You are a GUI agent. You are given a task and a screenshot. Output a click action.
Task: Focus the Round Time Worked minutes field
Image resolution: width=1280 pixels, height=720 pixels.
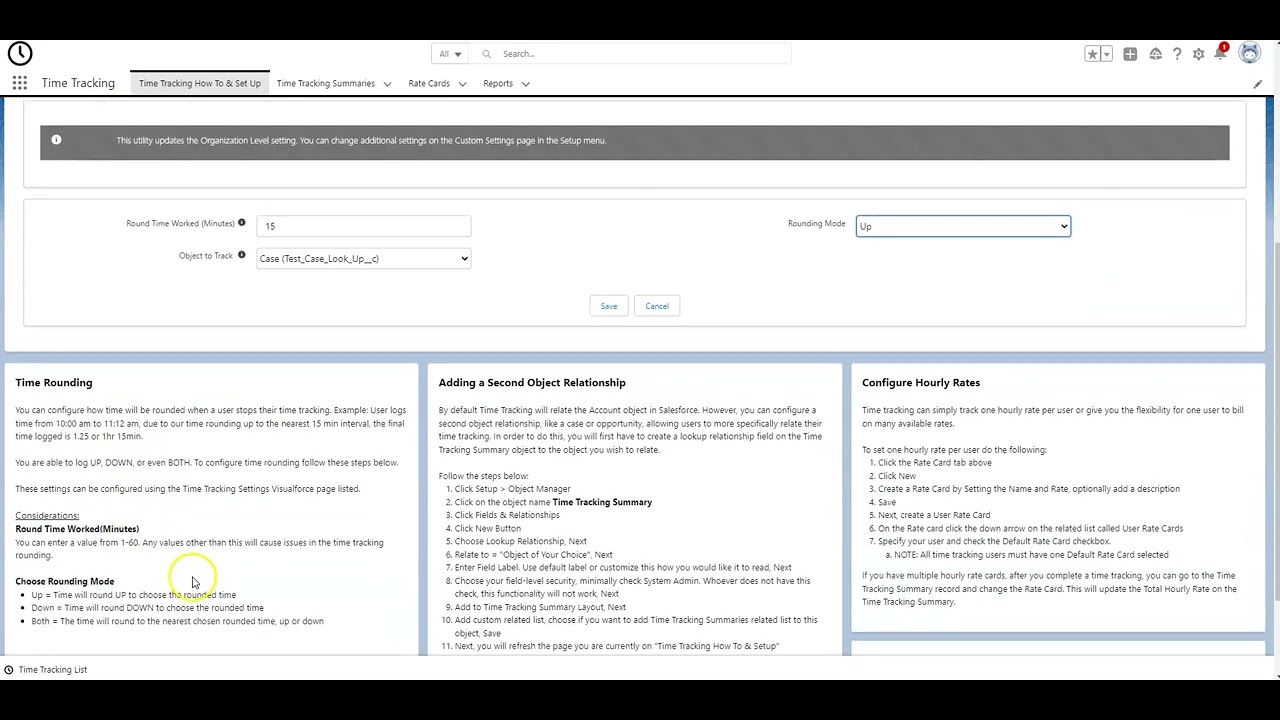pos(363,226)
